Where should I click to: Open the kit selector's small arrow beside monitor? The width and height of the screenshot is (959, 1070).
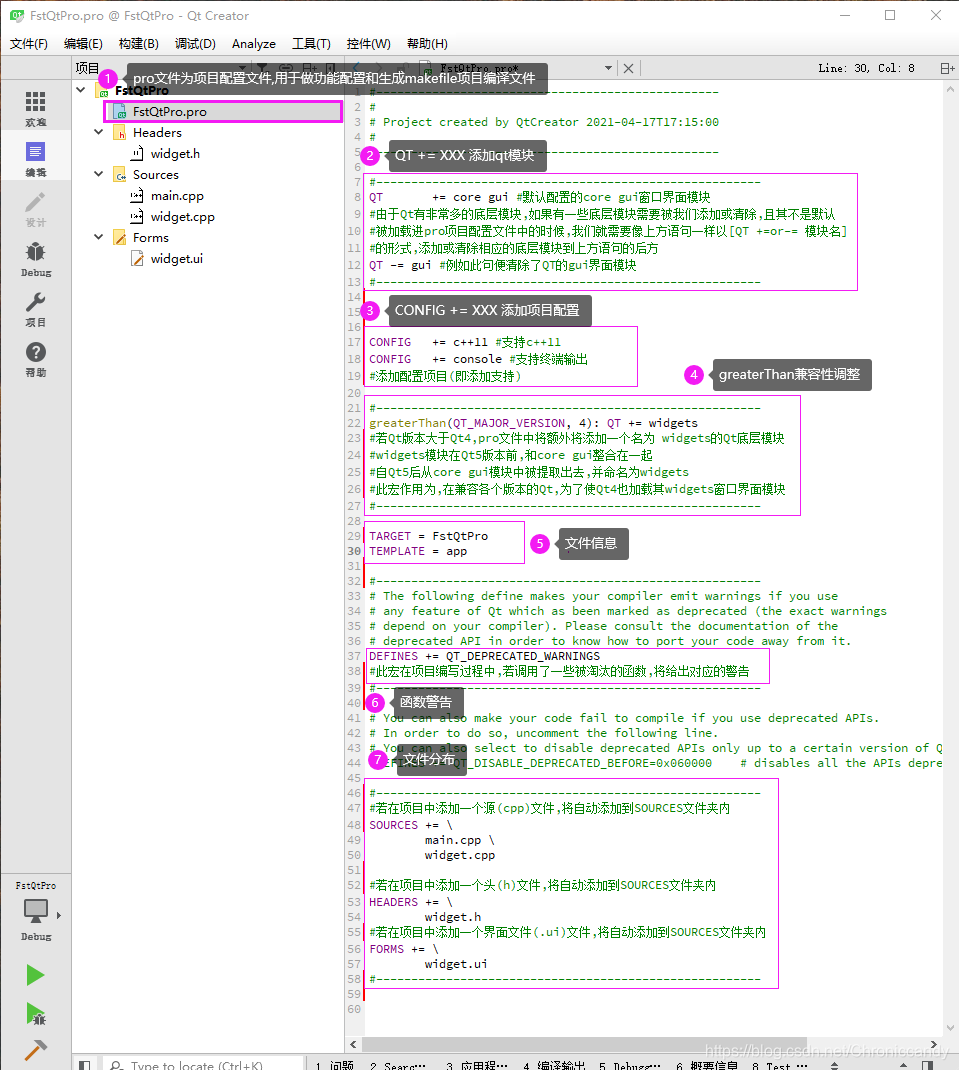[x=59, y=915]
